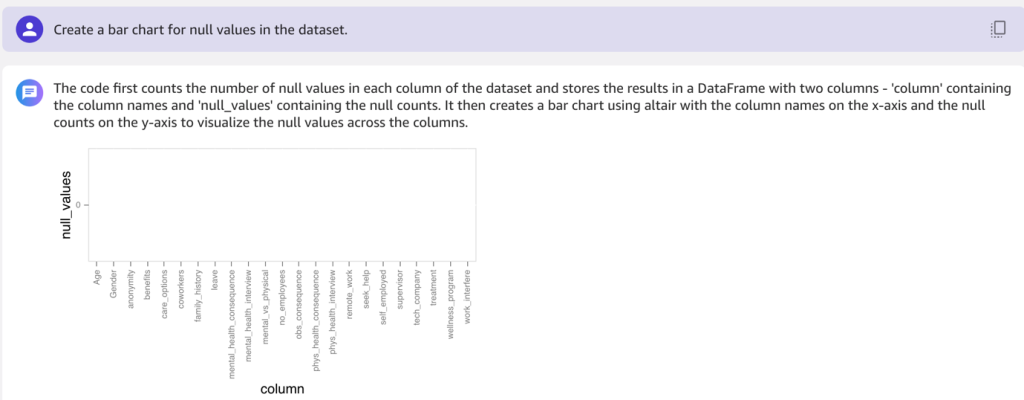Click the null_values y-axis title
Screen dimensions: 1024x400
[67, 204]
